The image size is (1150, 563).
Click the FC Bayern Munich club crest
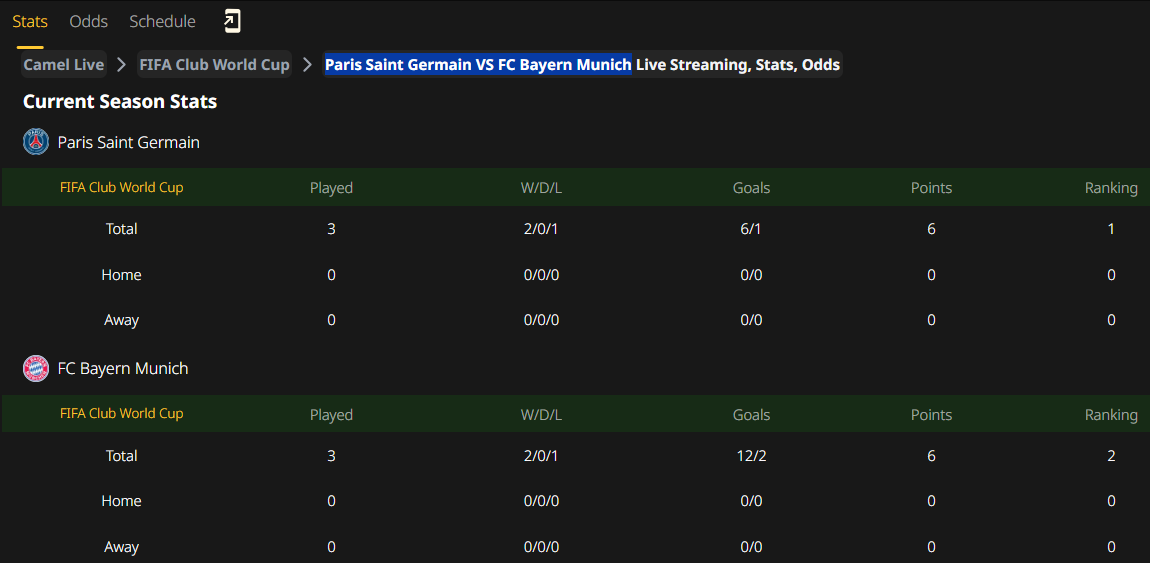click(x=36, y=368)
